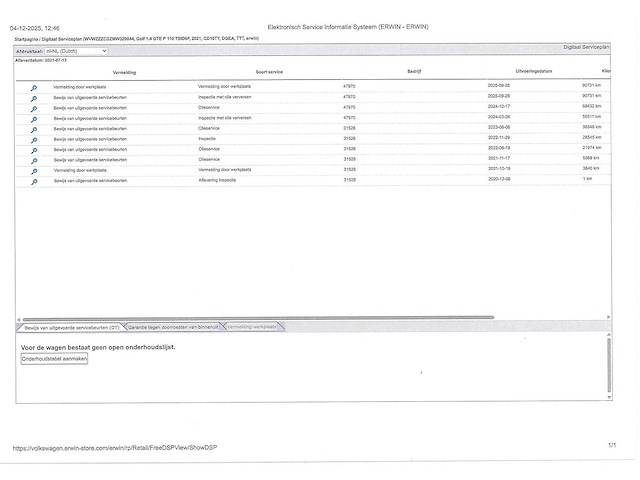The height and width of the screenshot is (480, 640).
Task: Click magnifier for Olieservice 2021-11-17 row
Action: click(33, 160)
